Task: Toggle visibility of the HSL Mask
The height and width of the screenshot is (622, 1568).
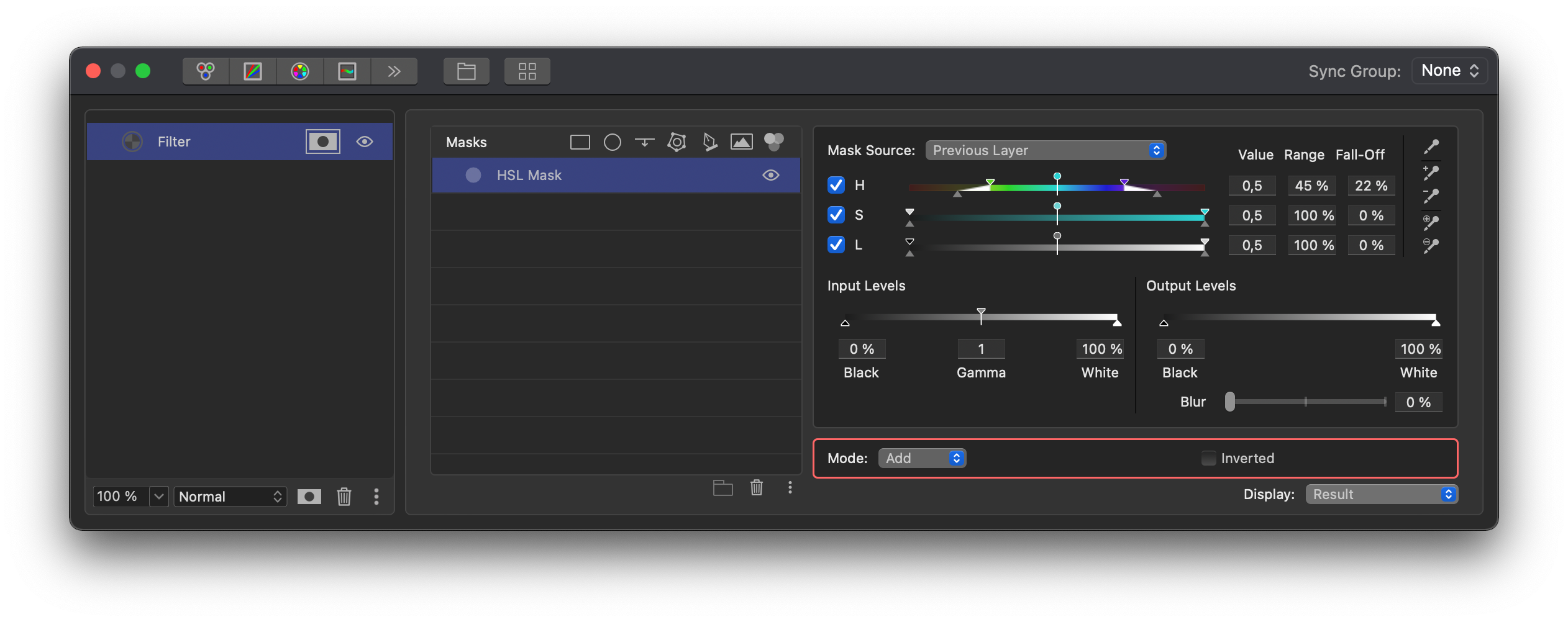Action: coord(771,176)
